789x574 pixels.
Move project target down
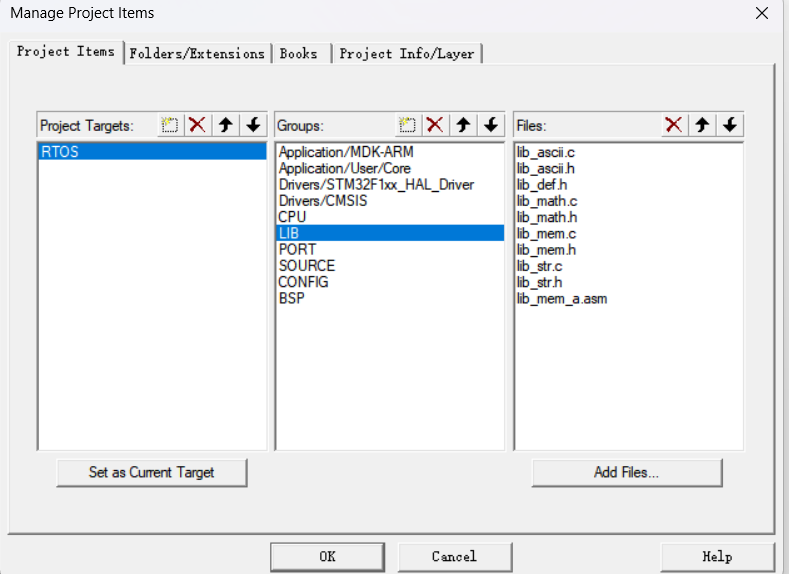(254, 125)
